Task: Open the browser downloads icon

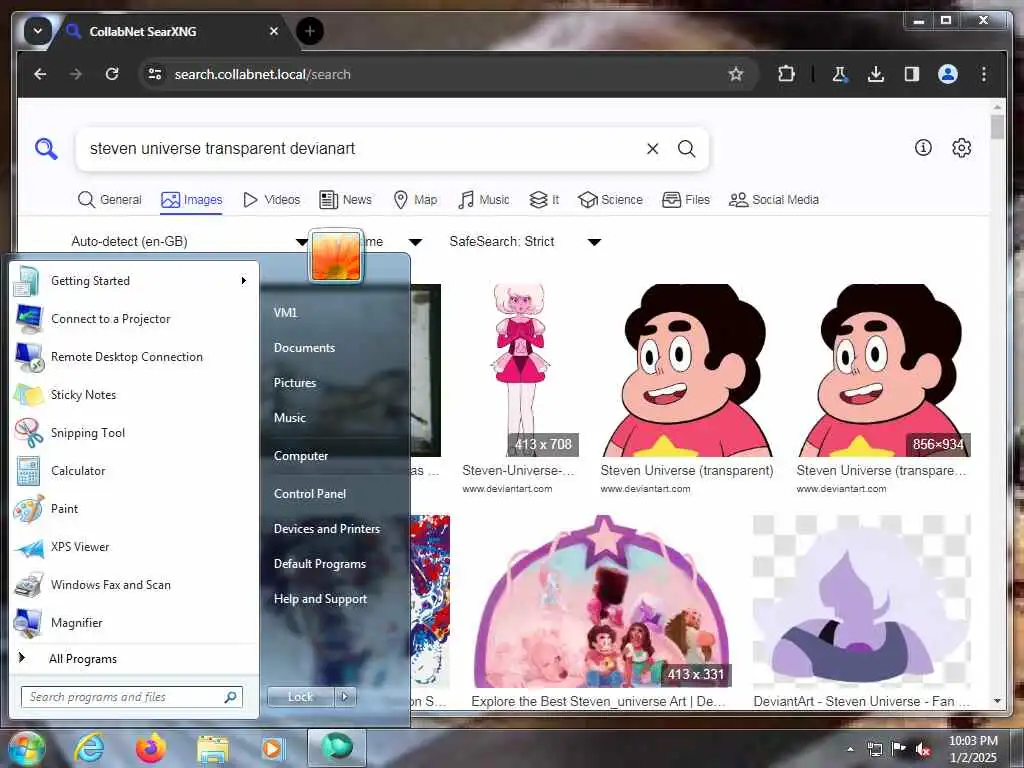Action: pos(876,74)
